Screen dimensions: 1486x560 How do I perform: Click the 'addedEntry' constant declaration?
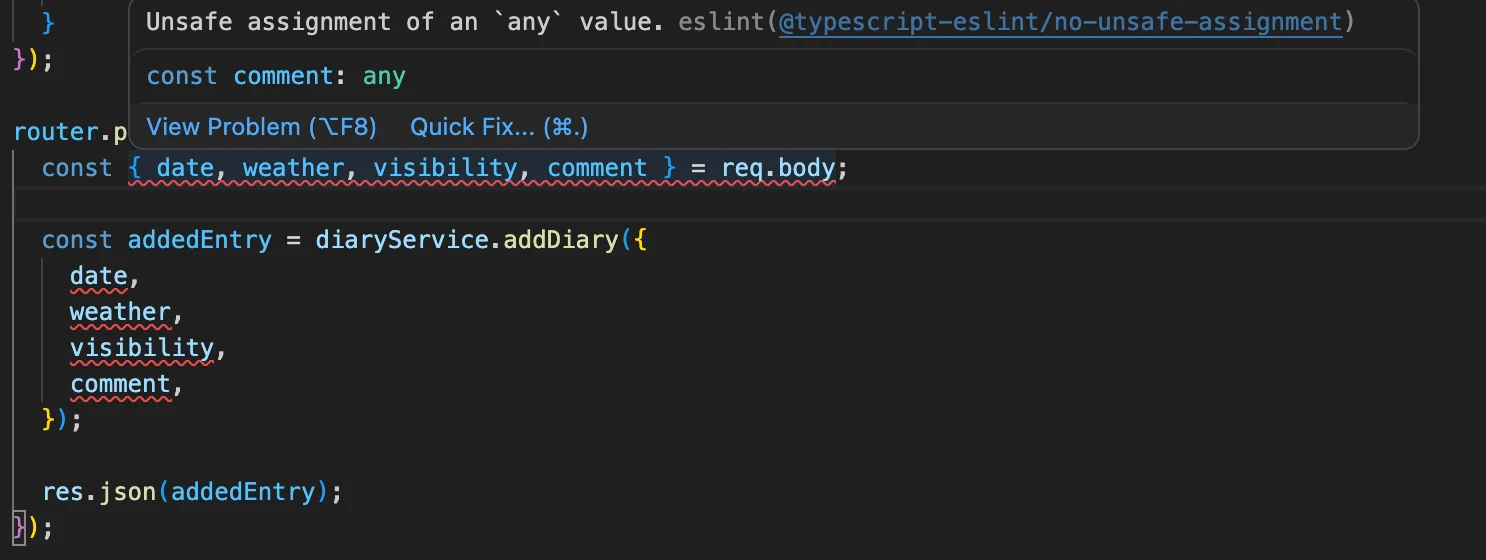pyautogui.click(x=199, y=240)
